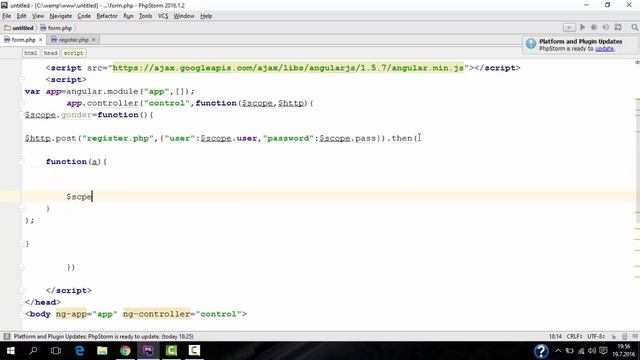The width and height of the screenshot is (640, 360).
Task: Click the PhpStorm taskbar icon
Action: 148,351
